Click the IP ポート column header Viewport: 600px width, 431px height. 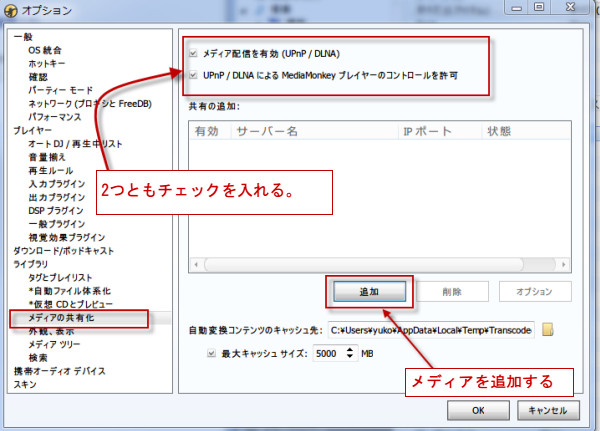[440, 131]
